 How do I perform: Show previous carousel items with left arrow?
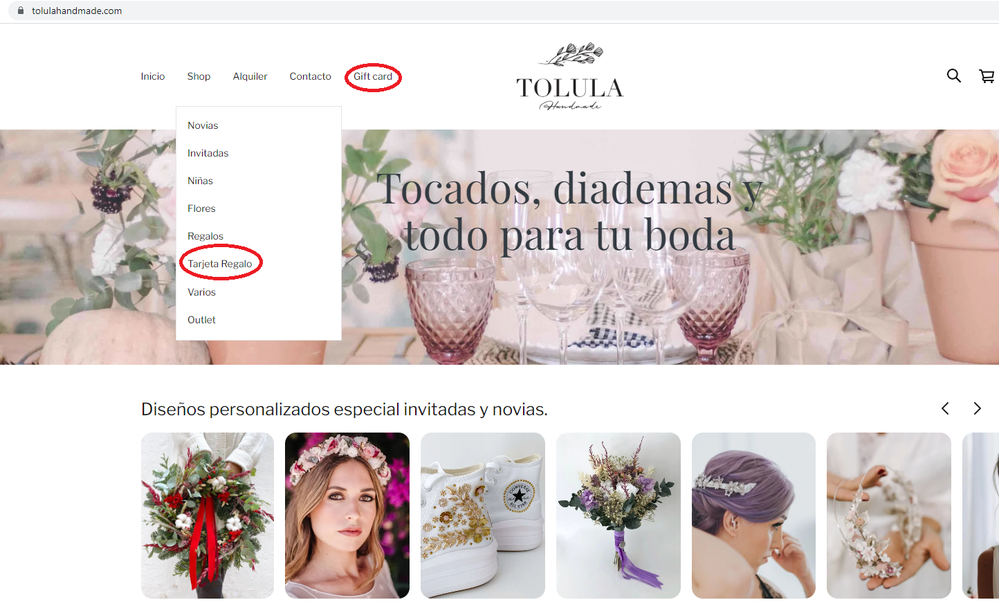click(x=945, y=408)
